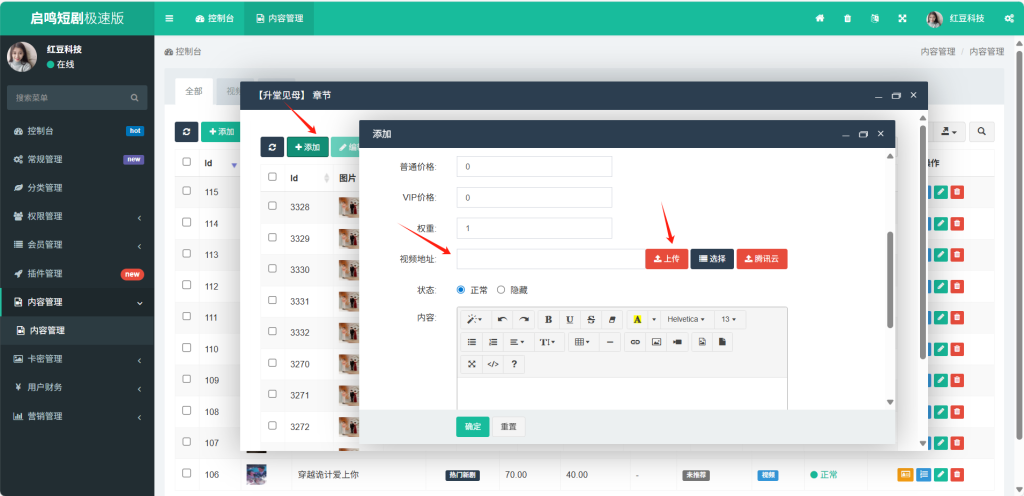Open the Helvetica font family dropdown

[x=686, y=319]
